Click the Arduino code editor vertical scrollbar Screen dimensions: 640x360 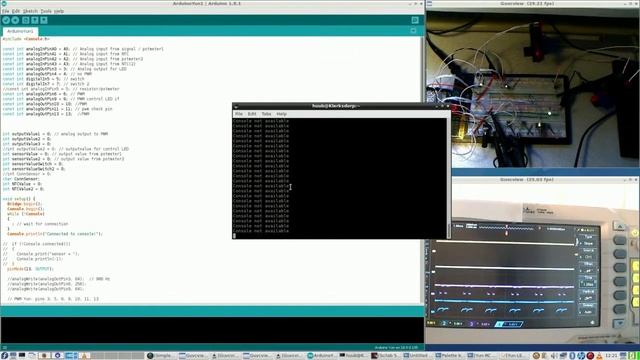pos(423,169)
